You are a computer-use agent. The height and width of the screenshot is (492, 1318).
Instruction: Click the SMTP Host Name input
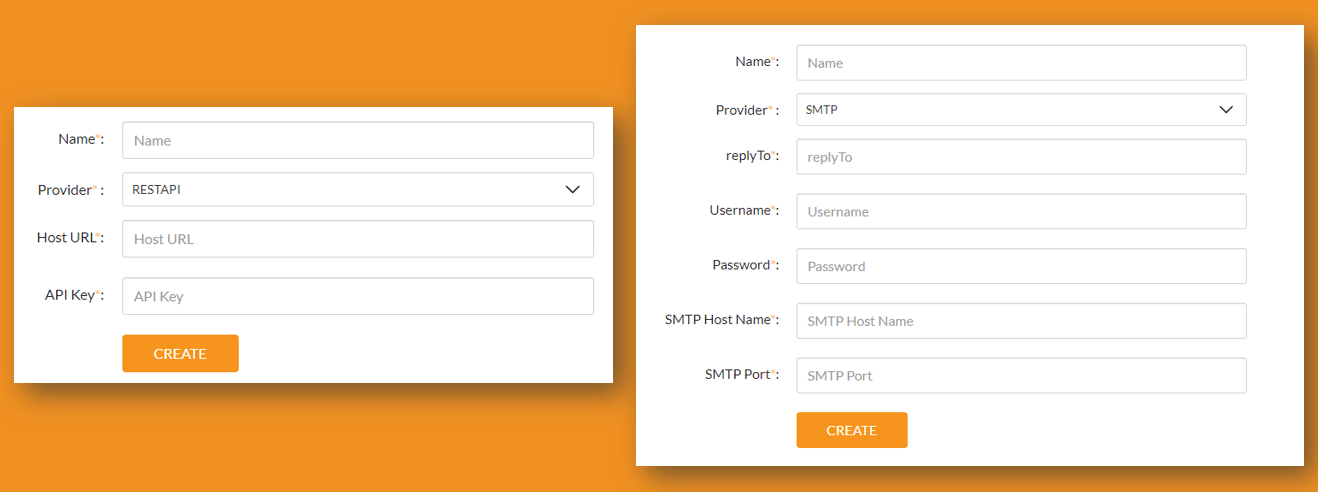pyautogui.click(x=1020, y=321)
